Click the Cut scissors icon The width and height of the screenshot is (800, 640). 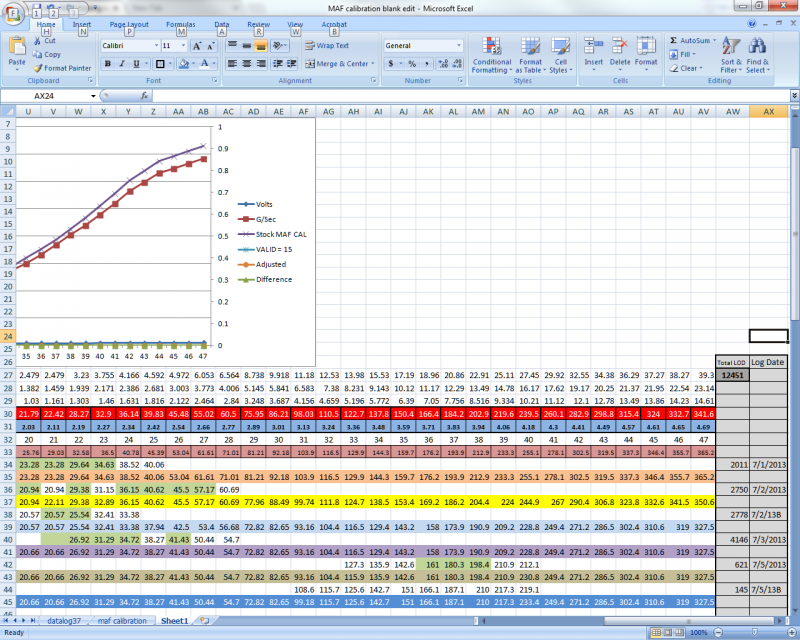37,41
